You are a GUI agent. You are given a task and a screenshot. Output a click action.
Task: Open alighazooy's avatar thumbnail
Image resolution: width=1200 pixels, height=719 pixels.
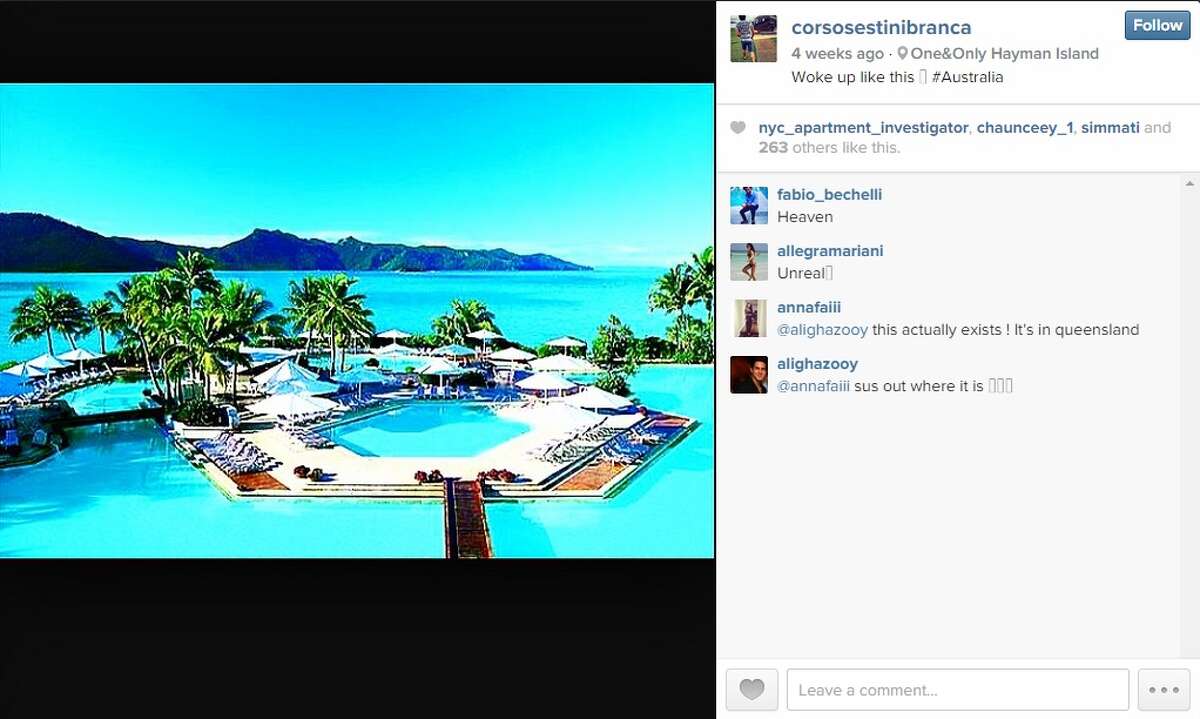[749, 375]
